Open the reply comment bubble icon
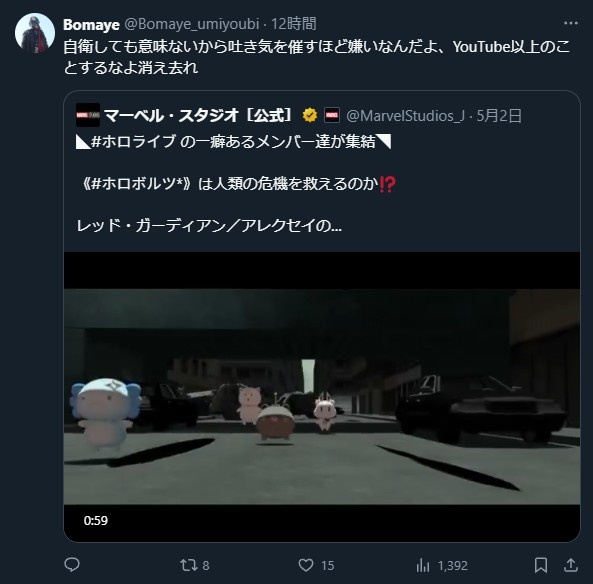This screenshot has height=584, width=593. (x=72, y=565)
